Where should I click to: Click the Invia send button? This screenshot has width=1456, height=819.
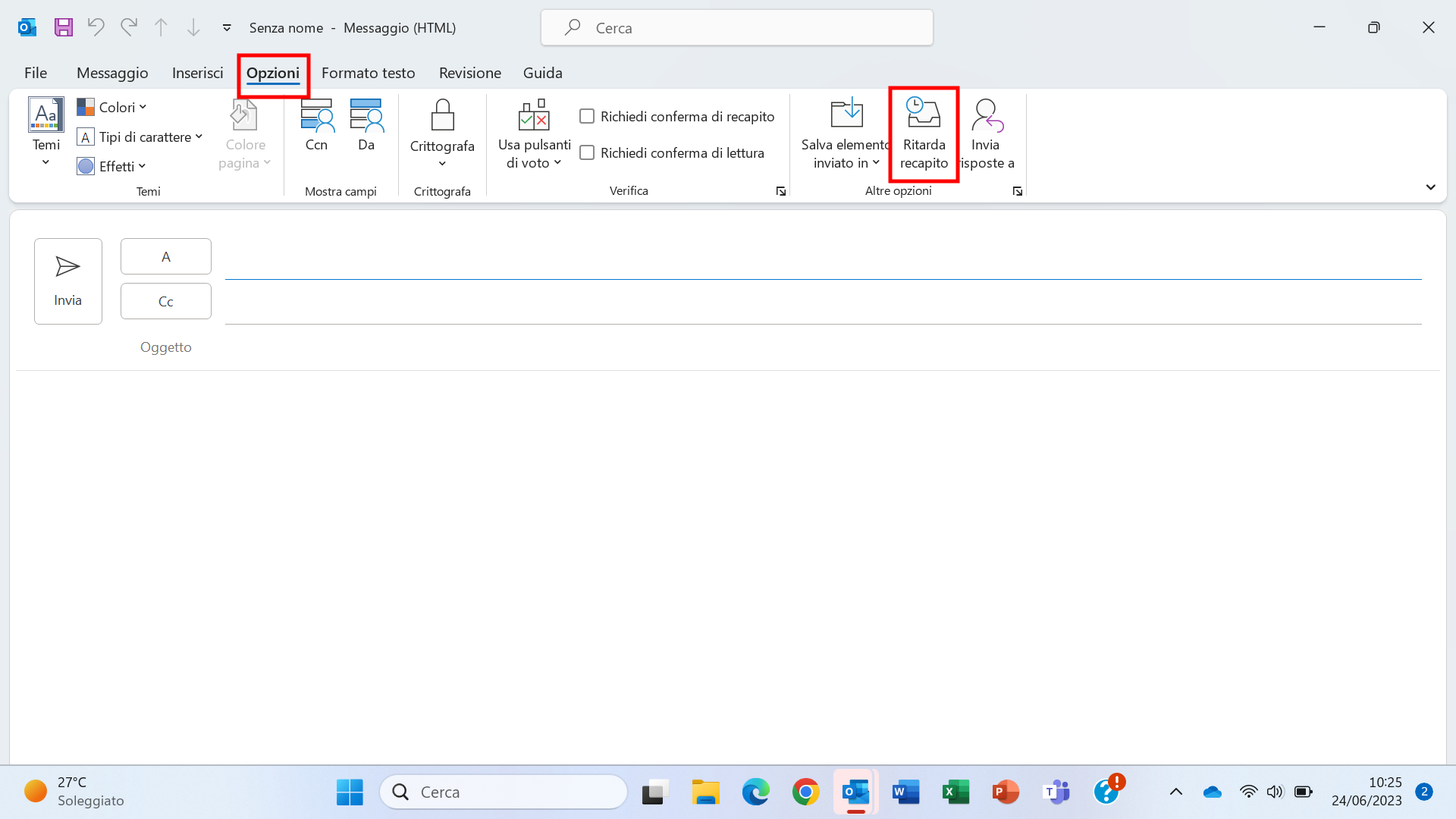pos(67,281)
